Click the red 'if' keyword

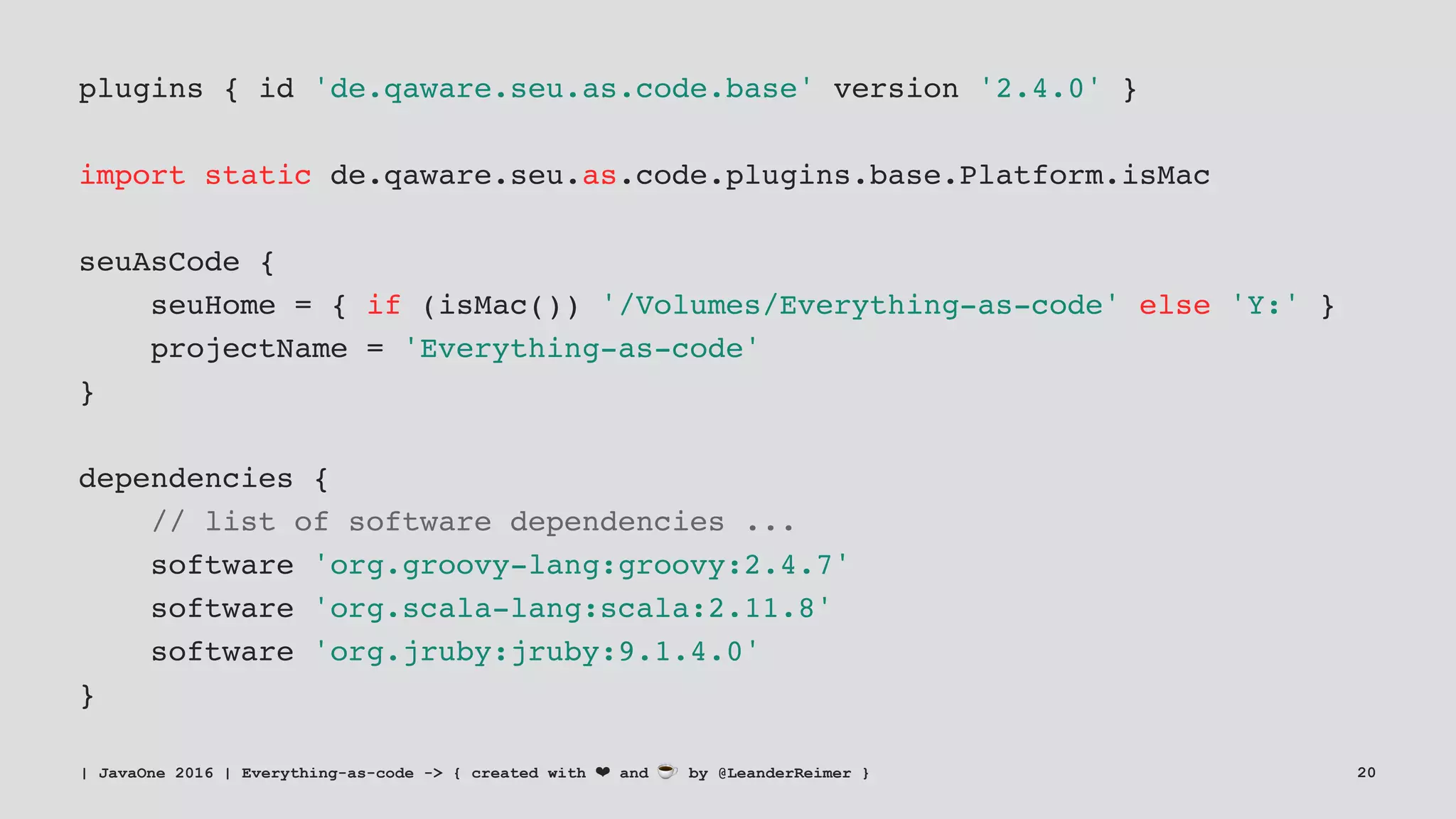click(x=384, y=305)
